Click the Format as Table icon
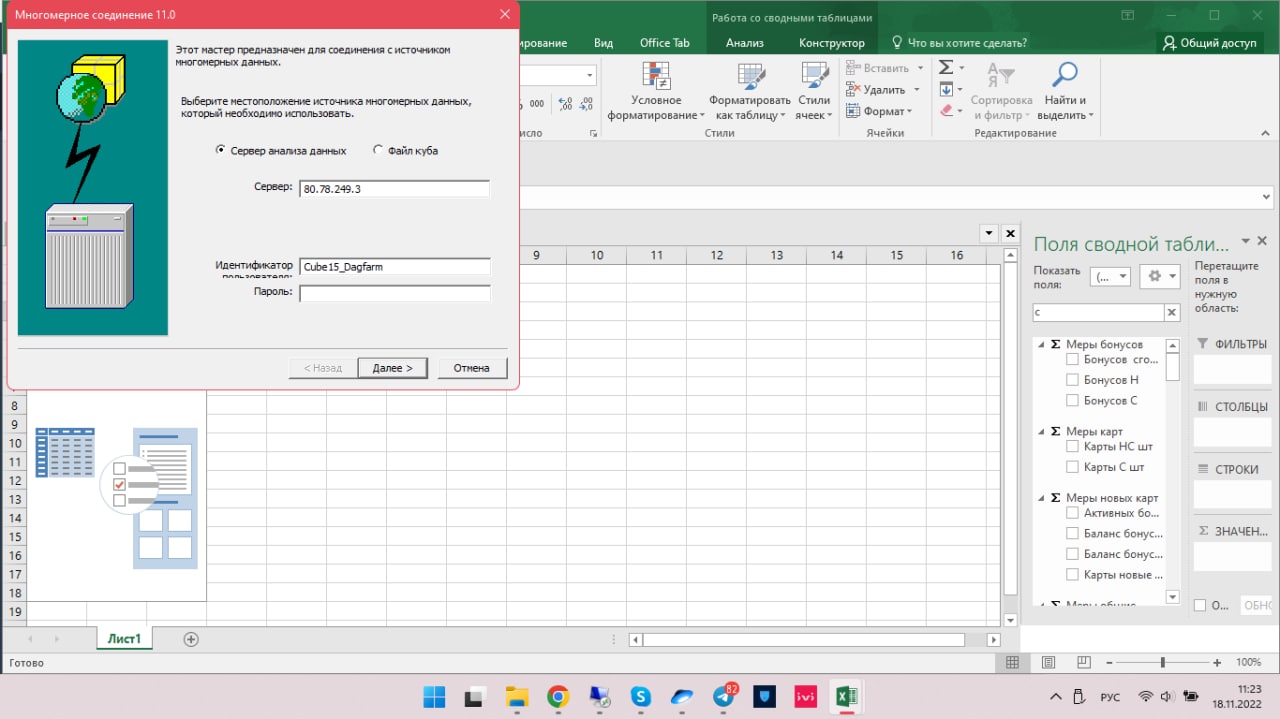 (x=749, y=77)
